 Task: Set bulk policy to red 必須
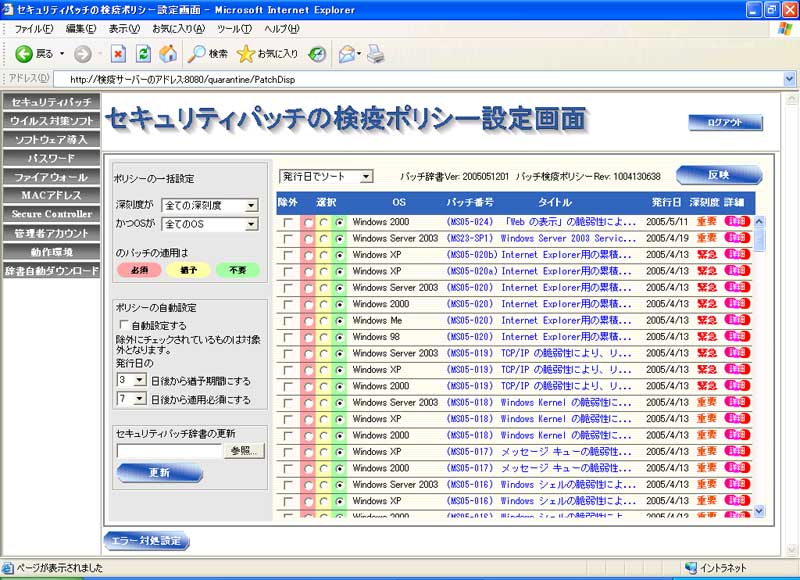pos(139,270)
